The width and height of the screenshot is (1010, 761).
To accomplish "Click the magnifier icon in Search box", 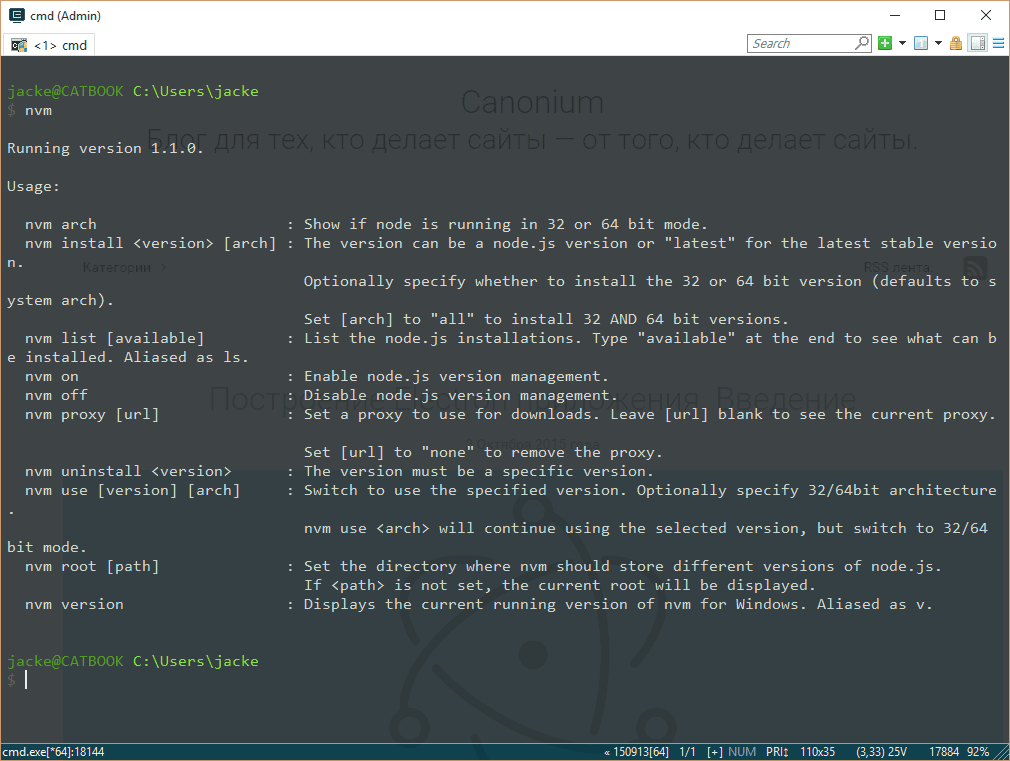I will [x=862, y=43].
